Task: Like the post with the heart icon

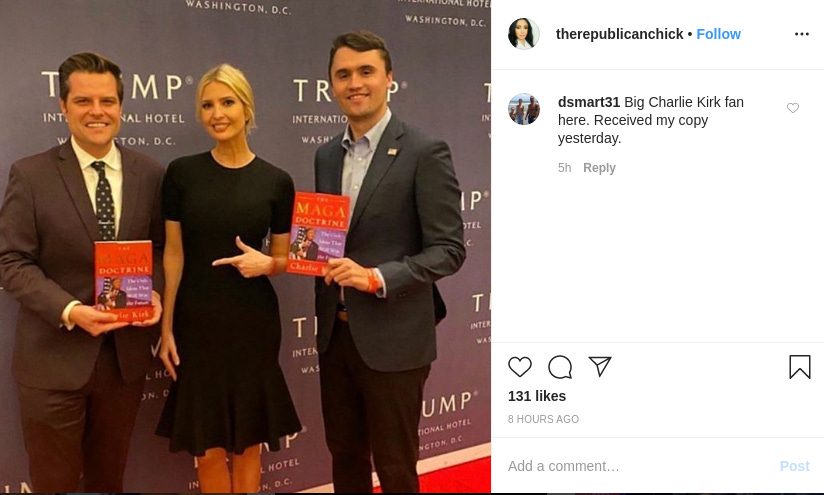Action: coord(520,367)
